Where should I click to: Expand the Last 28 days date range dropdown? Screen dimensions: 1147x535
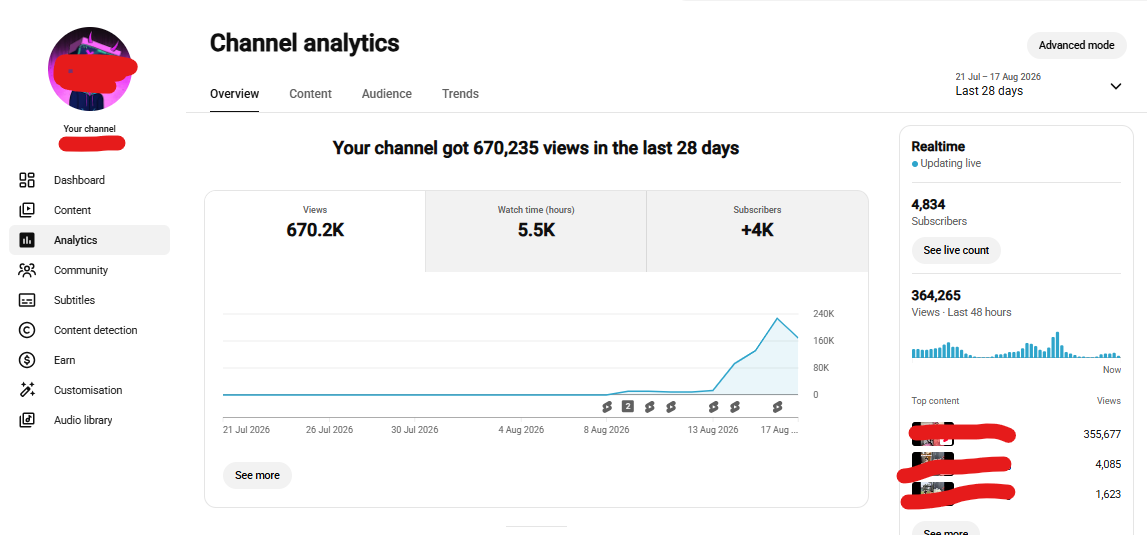pos(1039,85)
